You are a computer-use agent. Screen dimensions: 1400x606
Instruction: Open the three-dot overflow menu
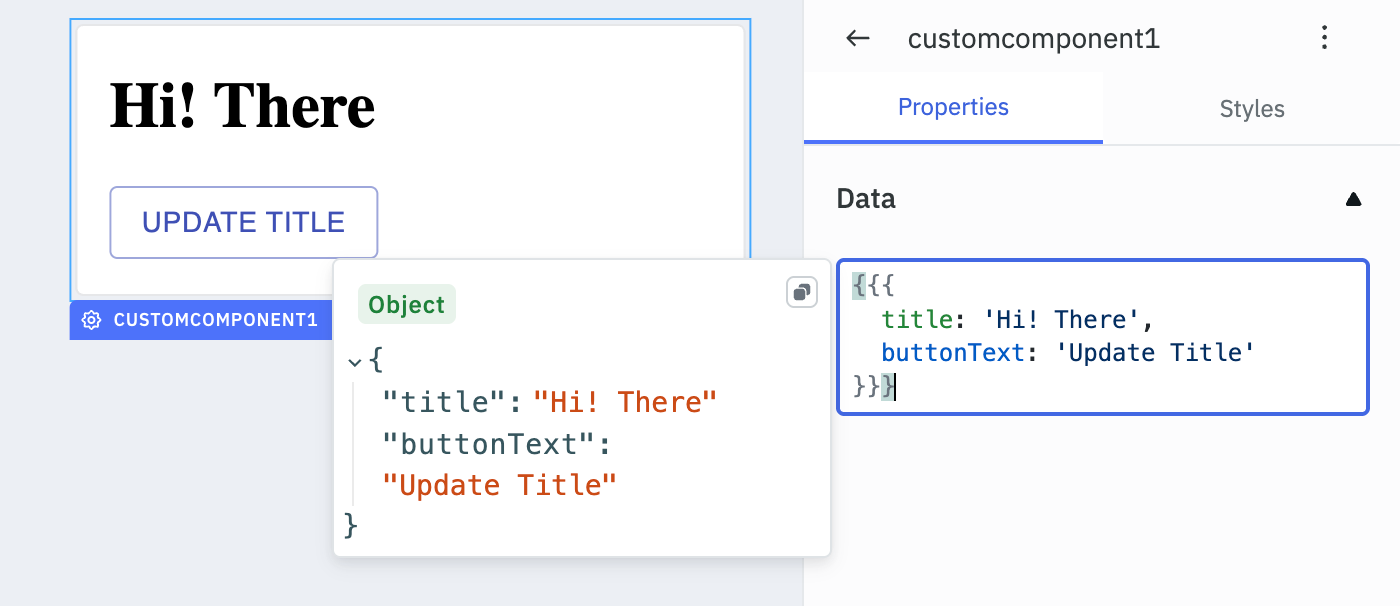pos(1324,38)
